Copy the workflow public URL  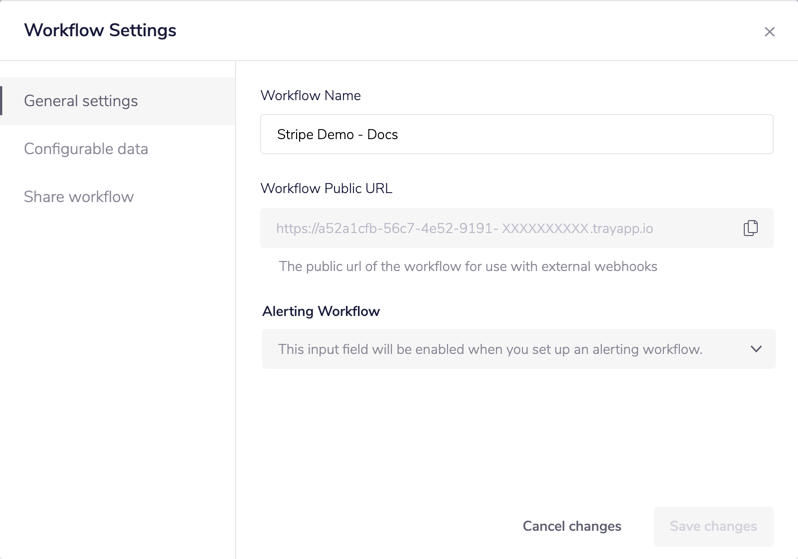(x=750, y=228)
